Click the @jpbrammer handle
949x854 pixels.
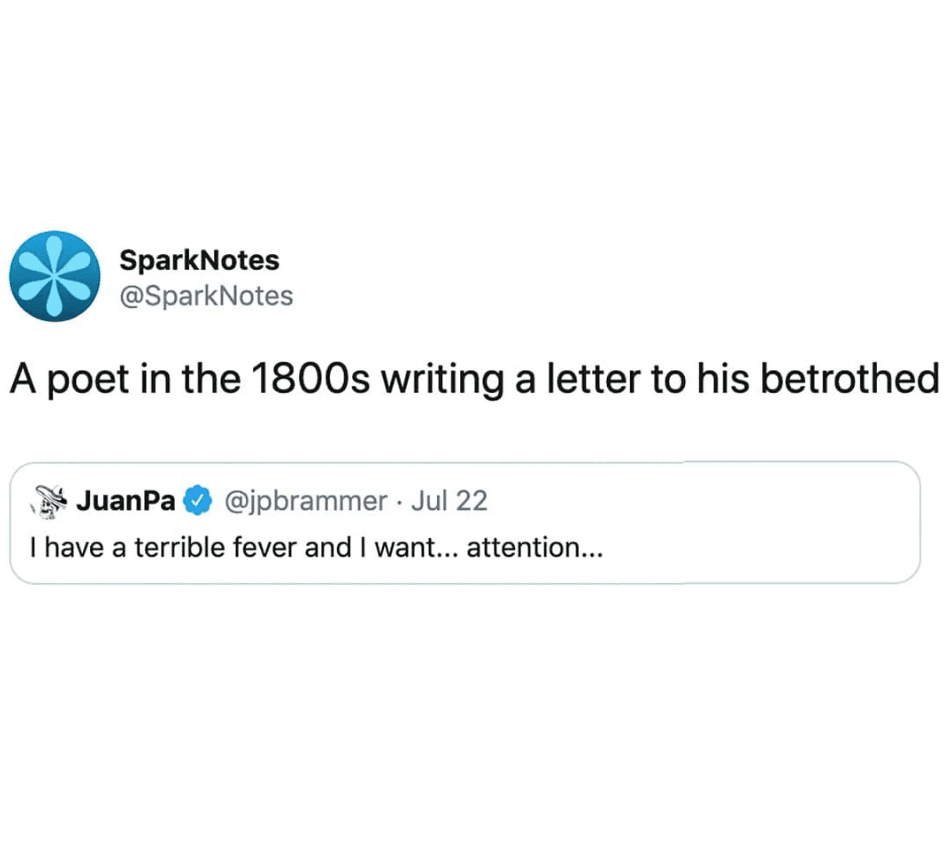(305, 501)
